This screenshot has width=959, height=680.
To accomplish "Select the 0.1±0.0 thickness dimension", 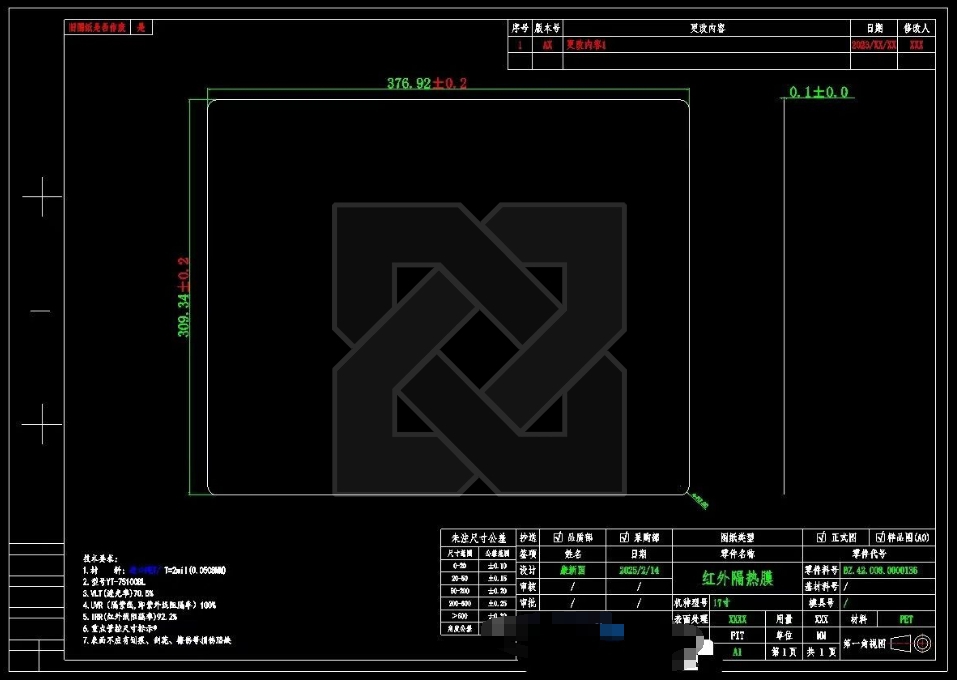I will (818, 92).
